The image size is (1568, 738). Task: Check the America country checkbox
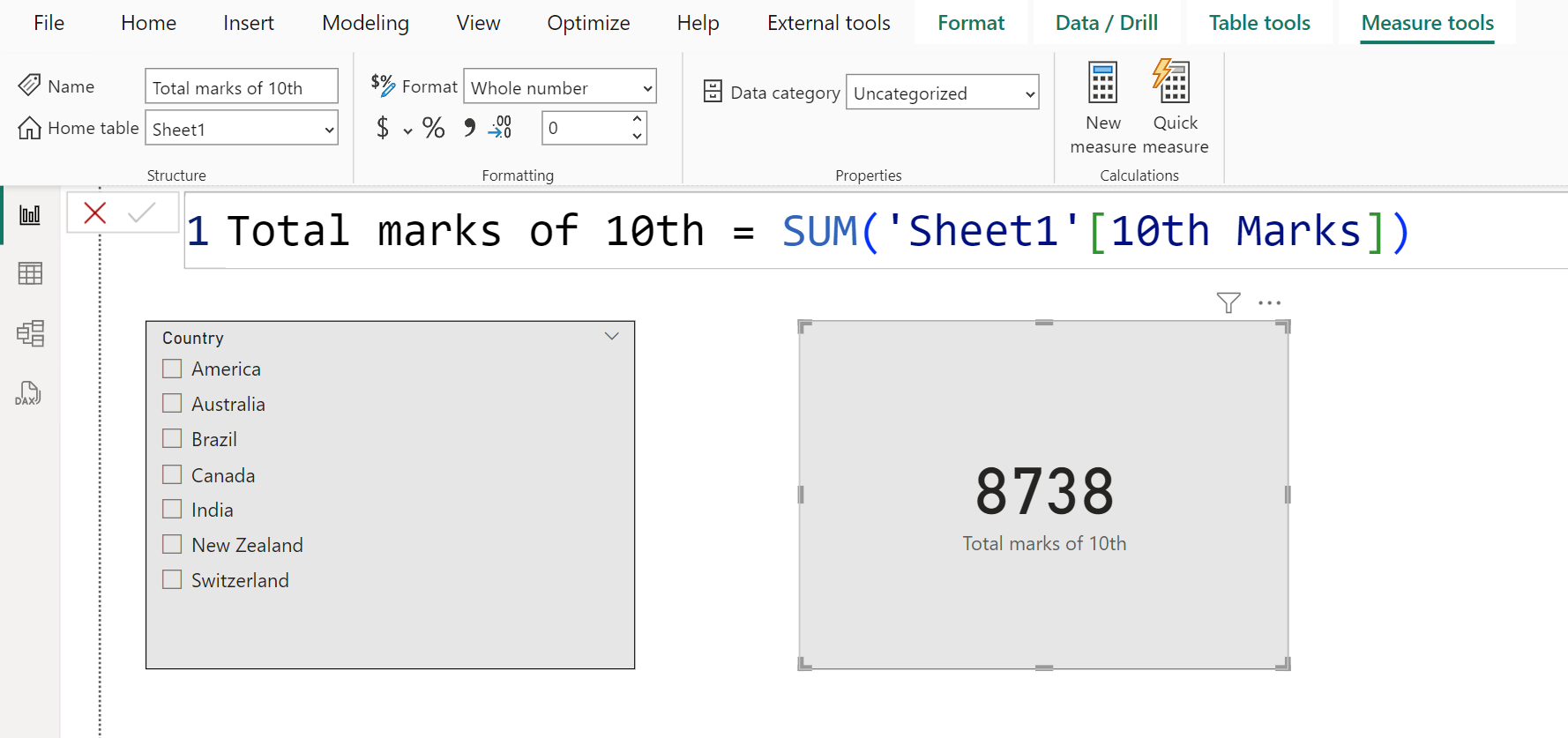tap(173, 369)
